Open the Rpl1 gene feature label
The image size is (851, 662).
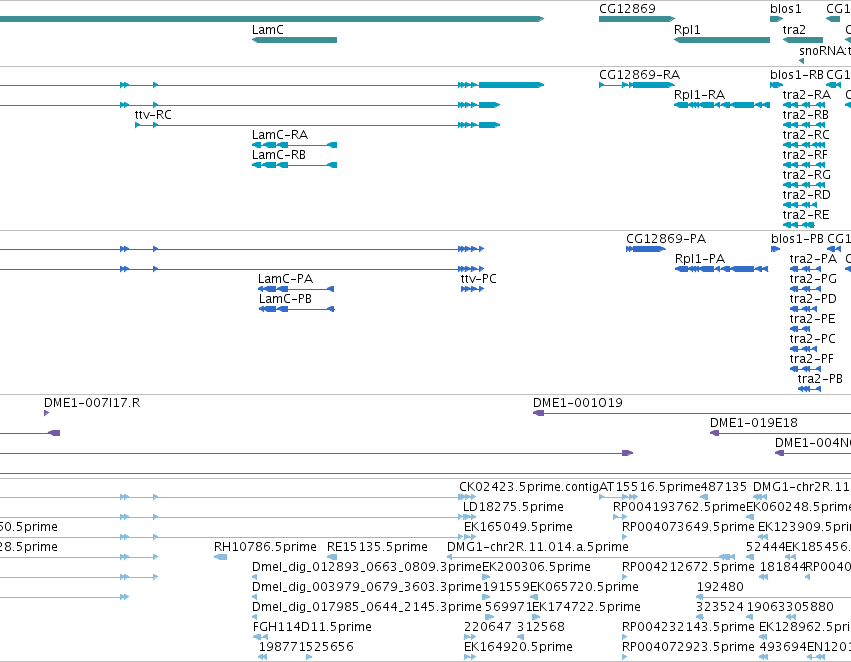(687, 30)
